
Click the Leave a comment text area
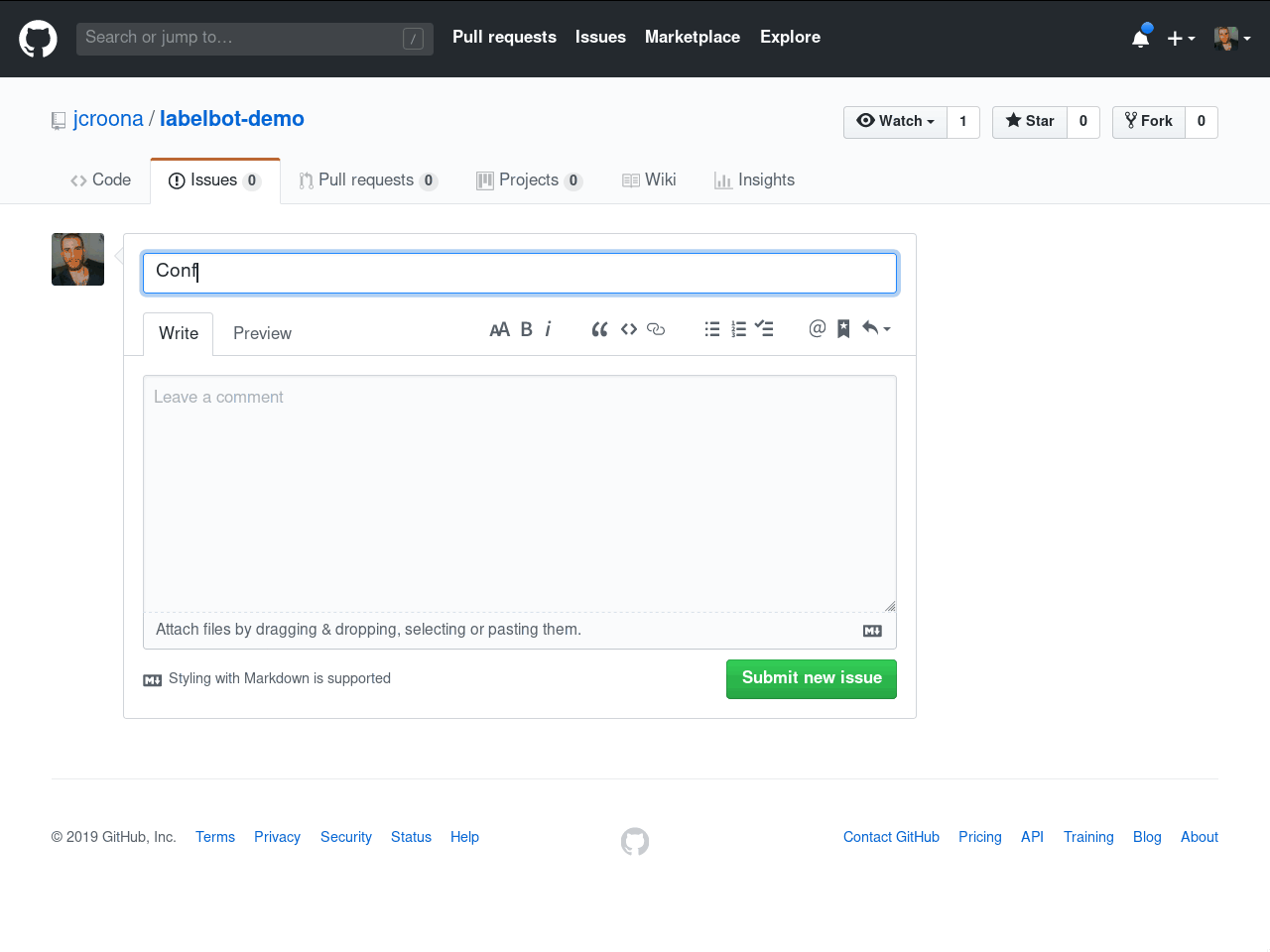pyautogui.click(x=520, y=494)
